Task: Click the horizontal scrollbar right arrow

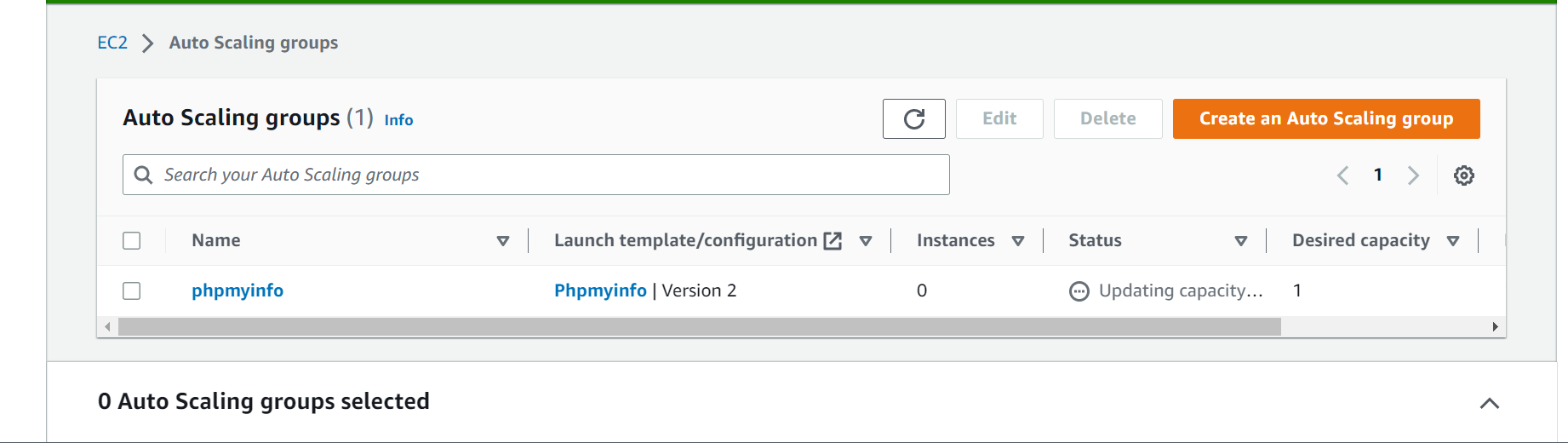Action: pyautogui.click(x=1495, y=327)
